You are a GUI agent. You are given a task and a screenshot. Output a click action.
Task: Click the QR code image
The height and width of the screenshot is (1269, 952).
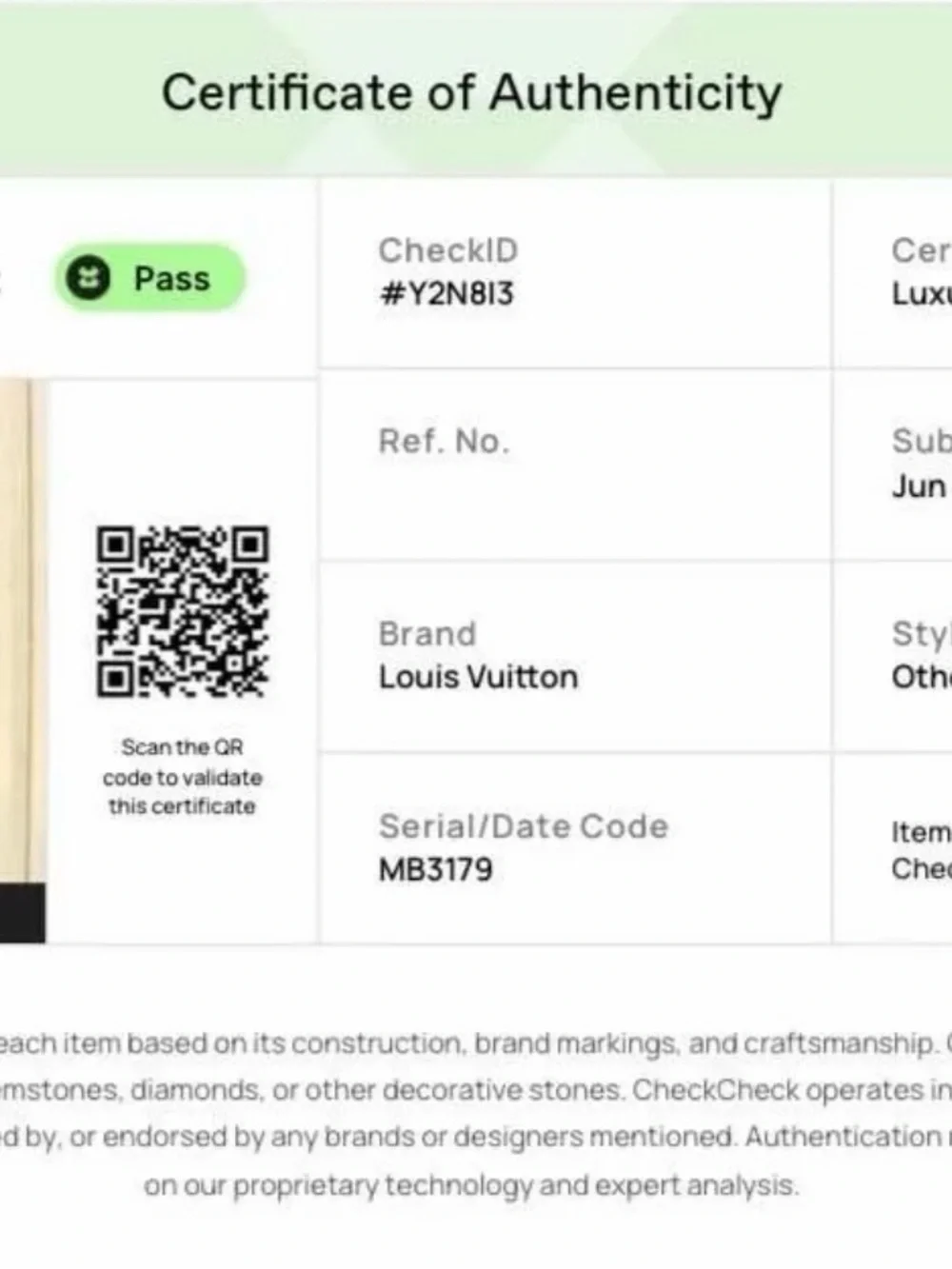point(182,611)
